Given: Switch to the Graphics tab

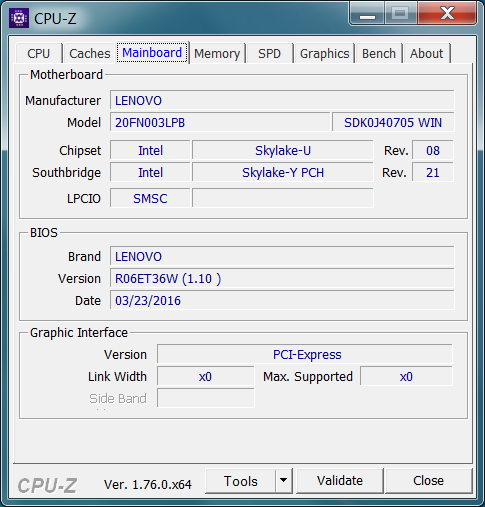Looking at the screenshot, I should point(324,53).
